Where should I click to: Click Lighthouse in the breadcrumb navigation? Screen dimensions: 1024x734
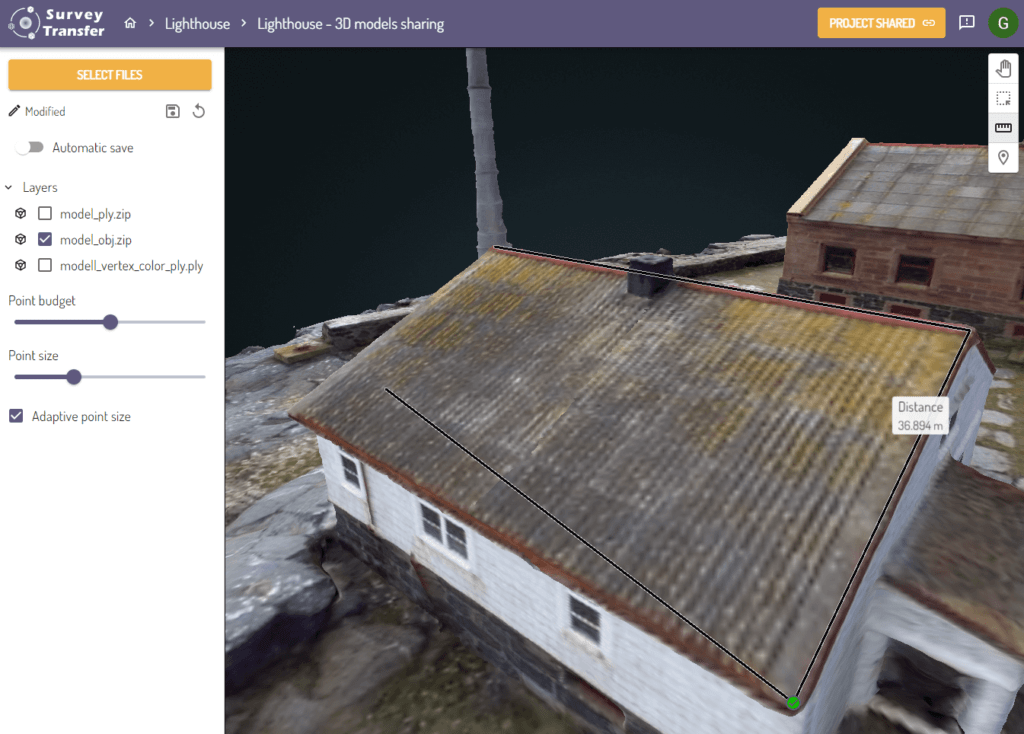point(197,23)
